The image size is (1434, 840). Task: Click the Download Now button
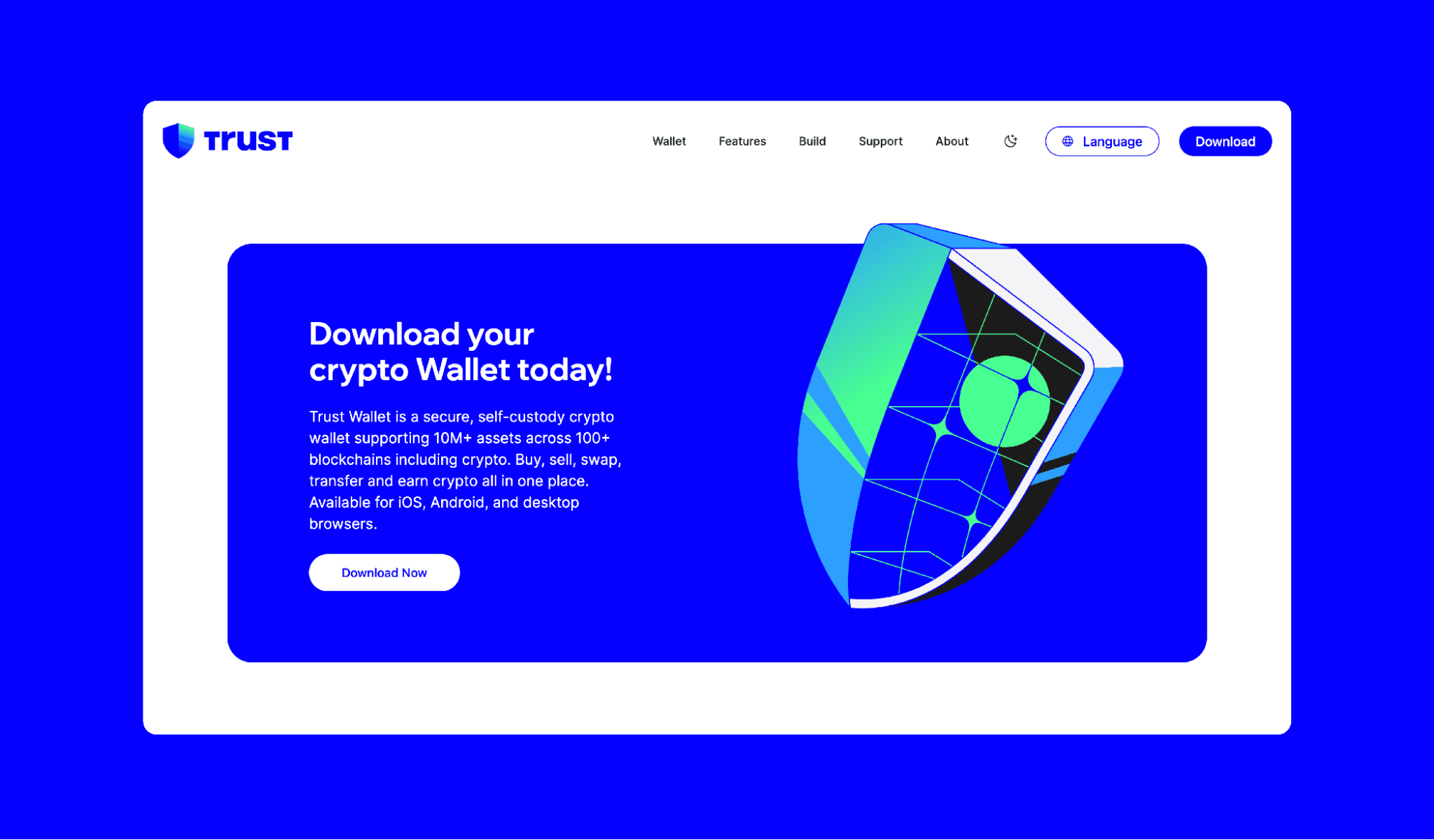pyautogui.click(x=384, y=572)
